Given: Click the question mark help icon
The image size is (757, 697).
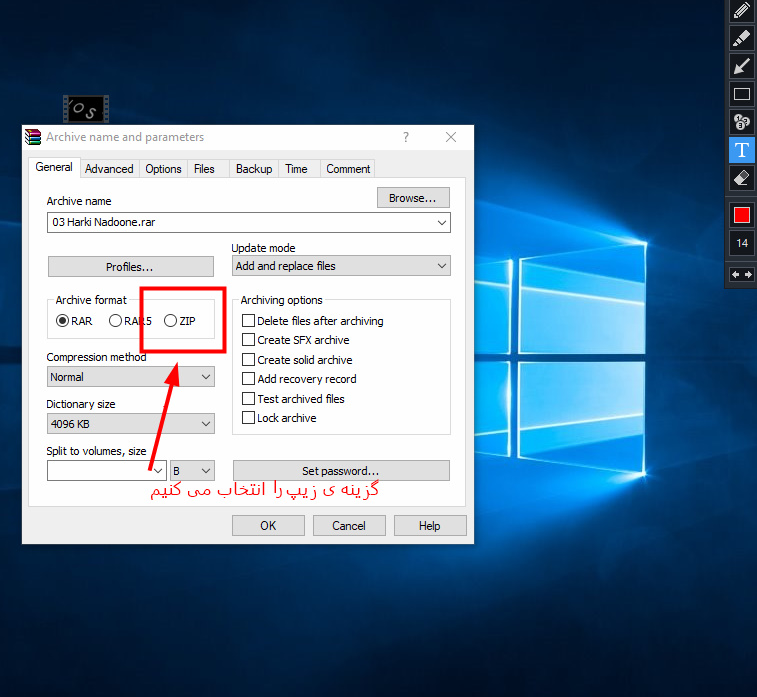Looking at the screenshot, I should tap(406, 137).
